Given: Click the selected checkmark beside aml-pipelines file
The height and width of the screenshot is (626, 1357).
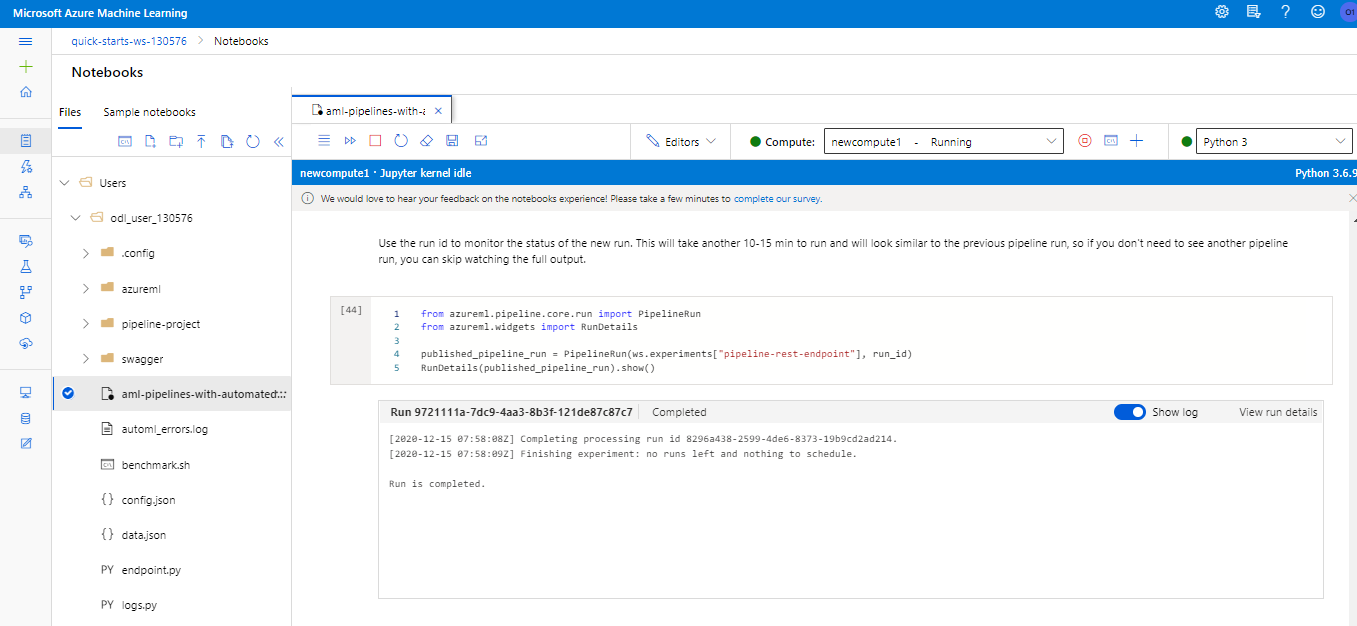Looking at the screenshot, I should coord(68,393).
